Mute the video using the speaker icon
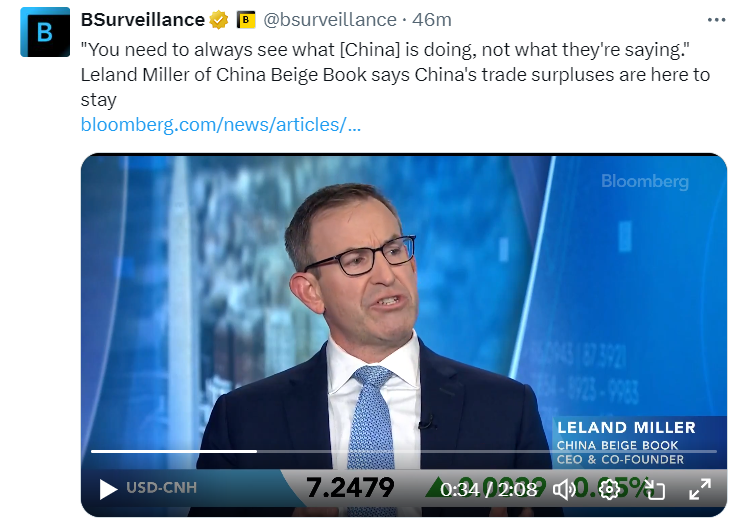This screenshot has height=527, width=734. tap(564, 490)
